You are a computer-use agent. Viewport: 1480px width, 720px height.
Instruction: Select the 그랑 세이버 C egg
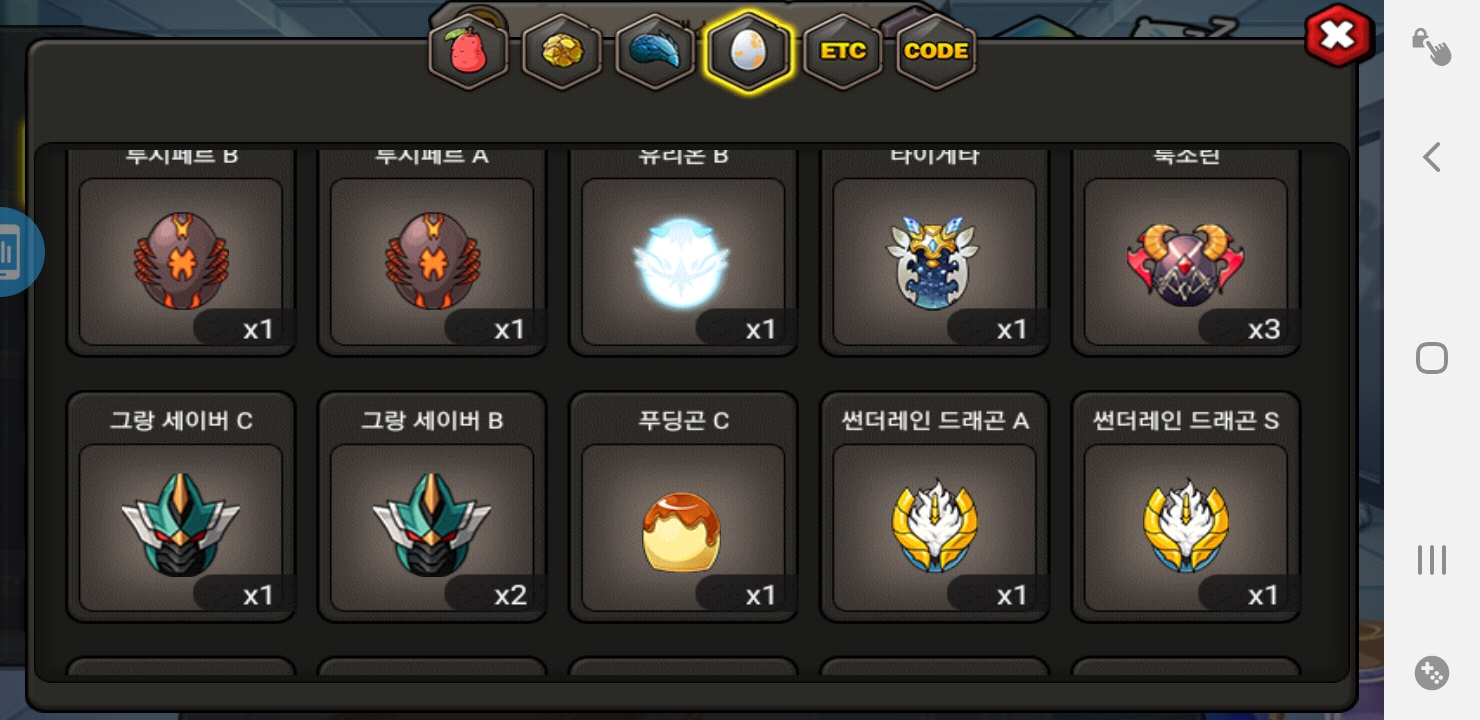[x=181, y=507]
